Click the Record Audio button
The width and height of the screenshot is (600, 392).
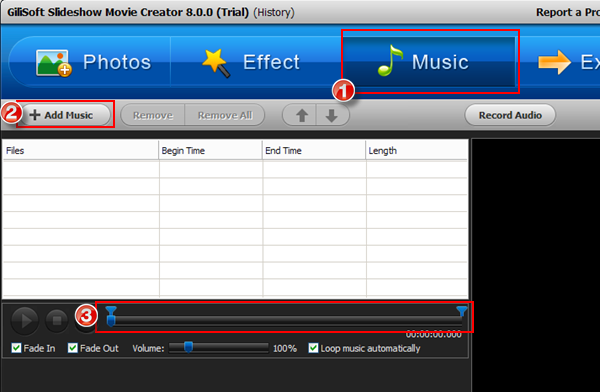point(510,115)
